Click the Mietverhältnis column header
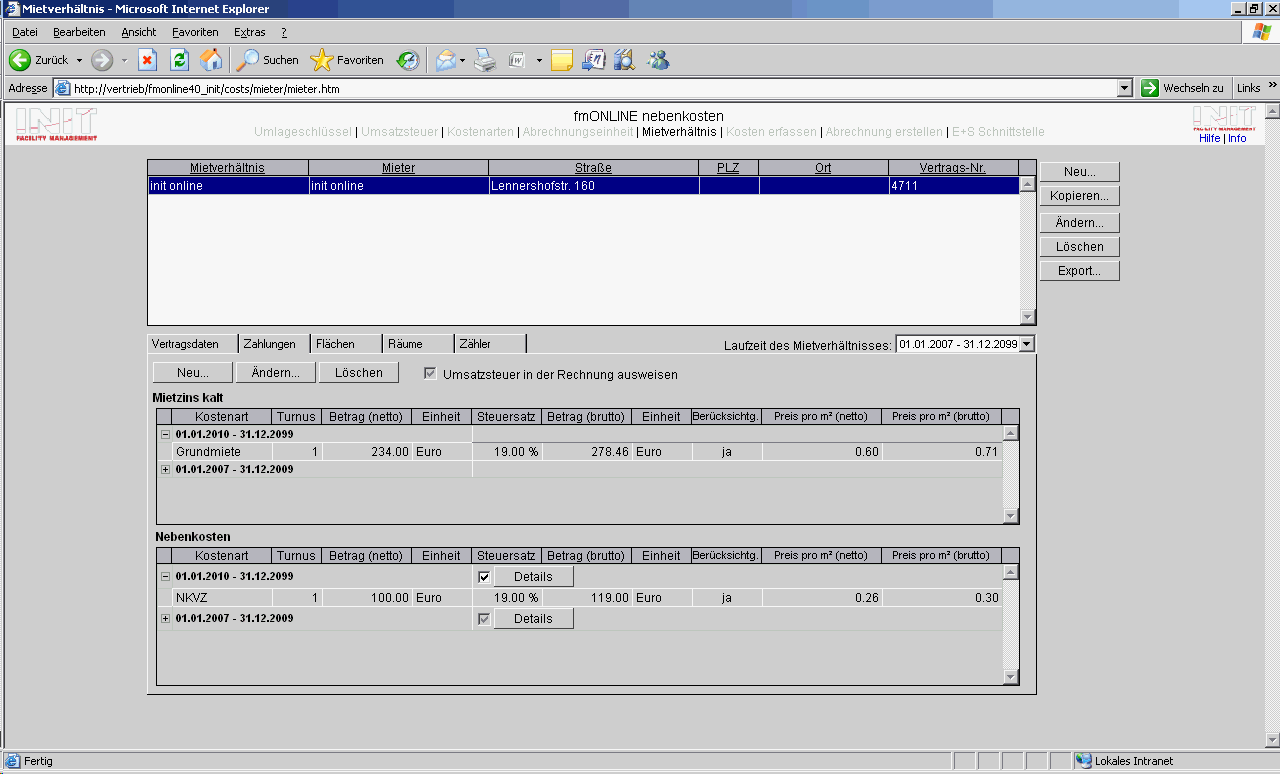The image size is (1280, 774). pyautogui.click(x=228, y=168)
